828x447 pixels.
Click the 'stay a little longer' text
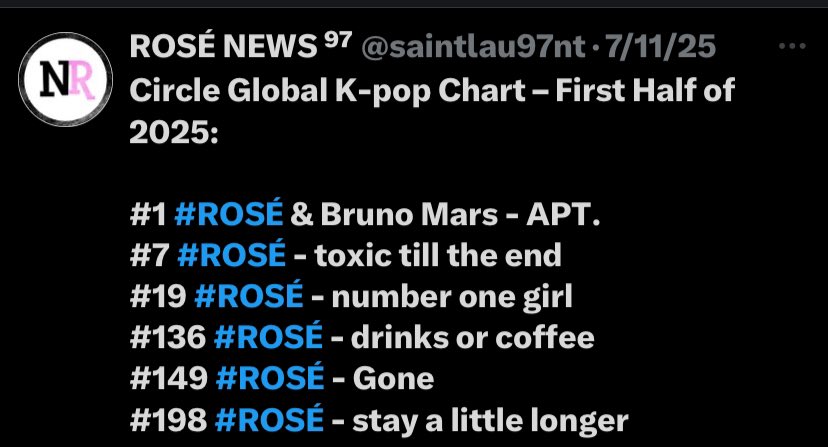pyautogui.click(x=491, y=421)
